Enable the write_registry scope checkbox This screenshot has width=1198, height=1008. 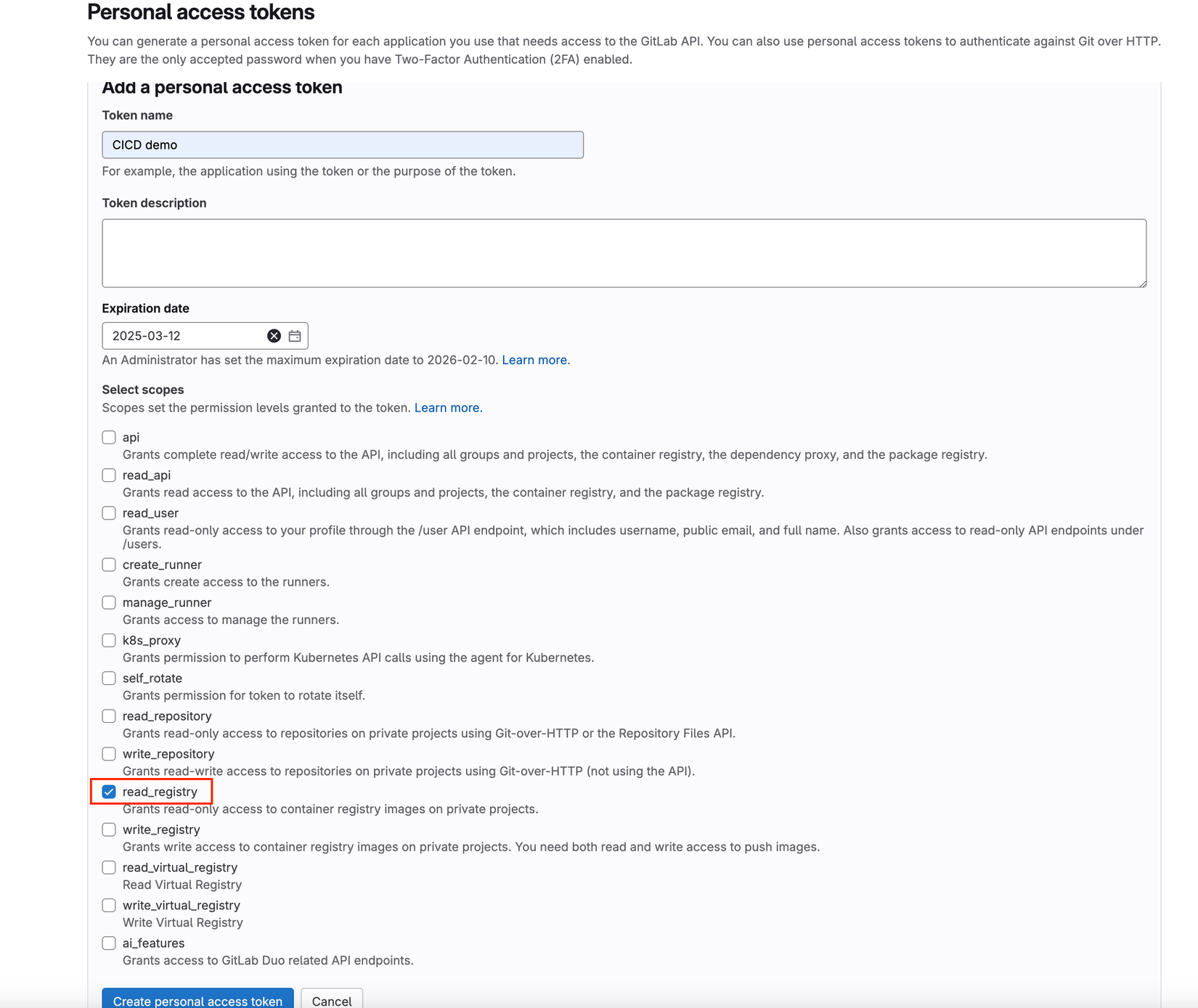point(109,829)
